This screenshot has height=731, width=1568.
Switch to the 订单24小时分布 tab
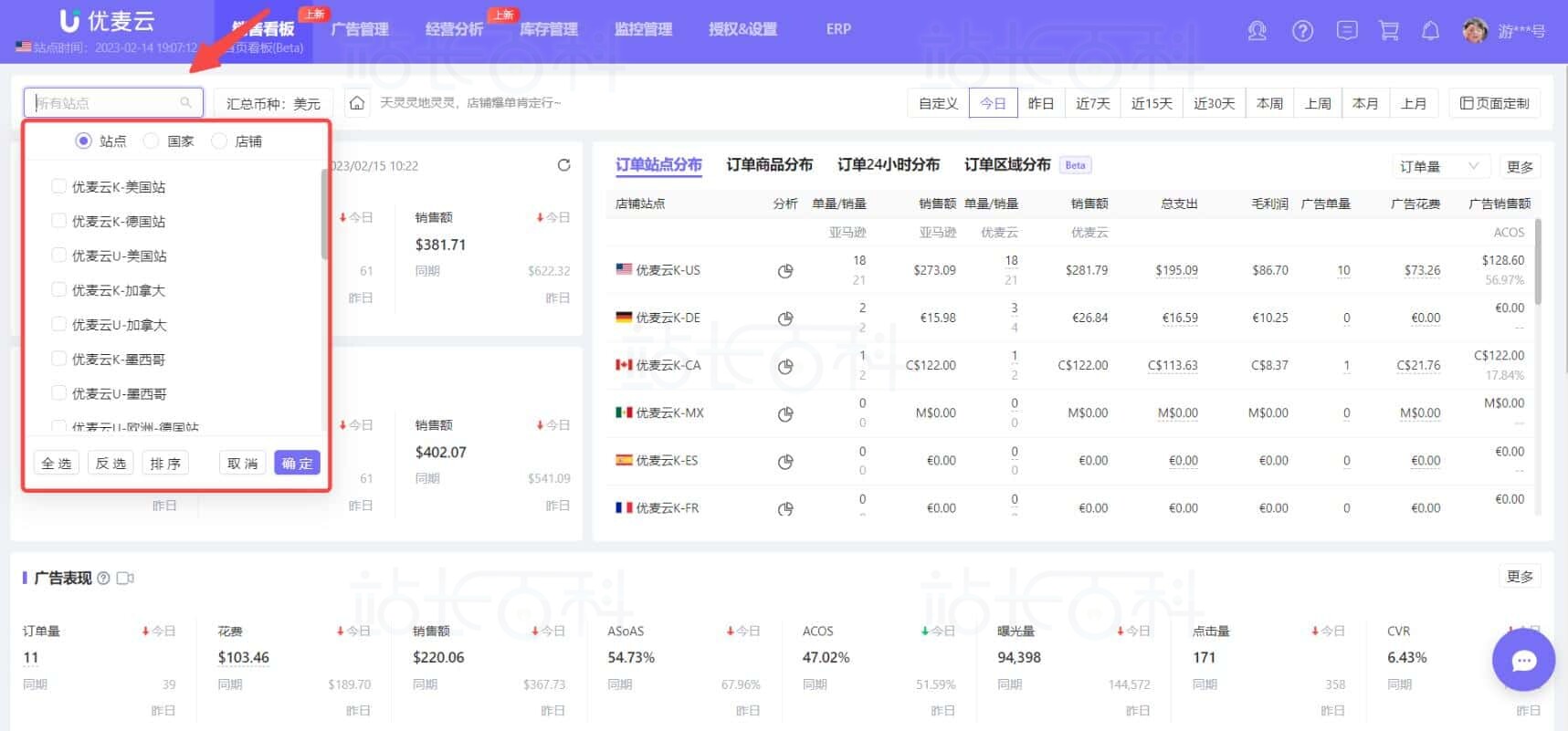[x=889, y=164]
